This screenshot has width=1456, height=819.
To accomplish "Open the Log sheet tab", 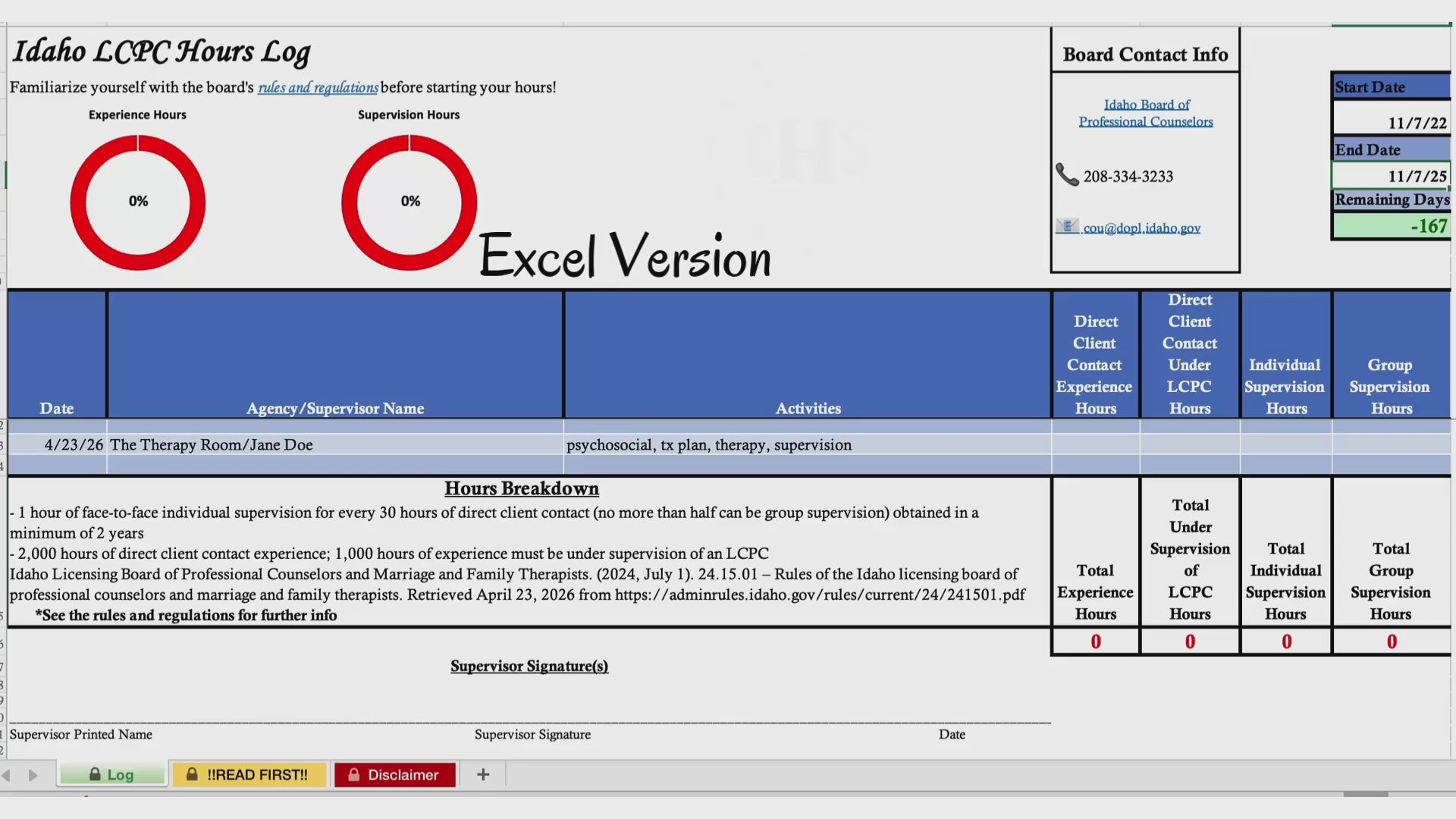I will (112, 774).
